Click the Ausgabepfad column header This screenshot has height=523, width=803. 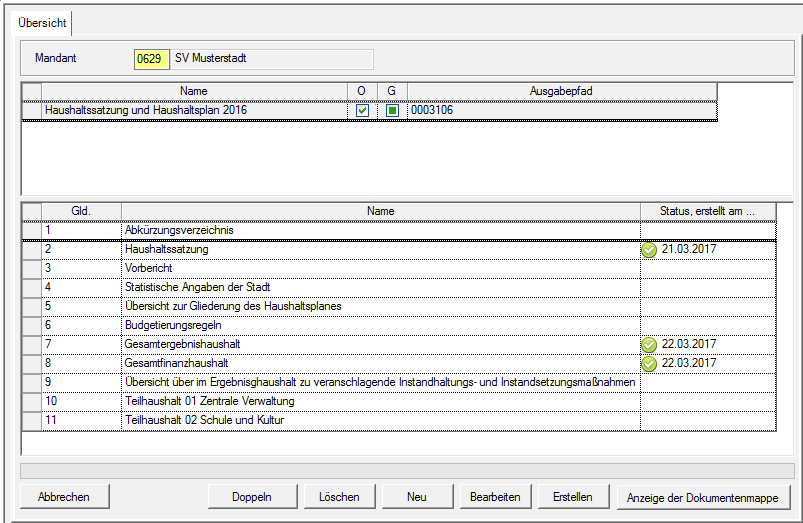click(562, 91)
